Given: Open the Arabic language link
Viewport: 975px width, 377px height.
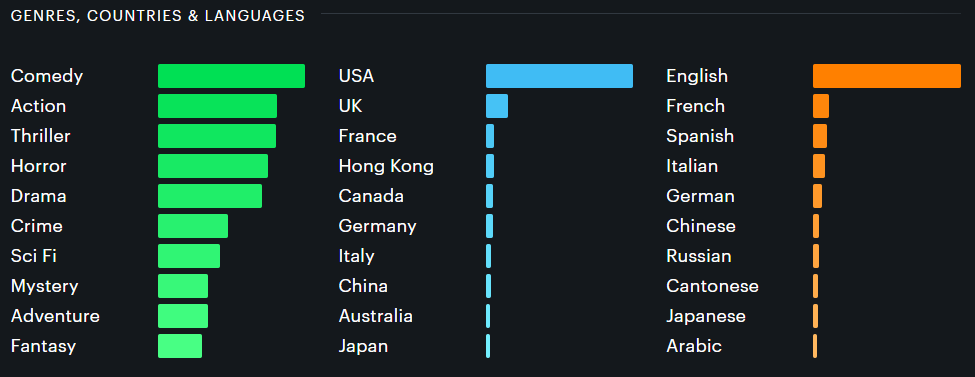Looking at the screenshot, I should (x=694, y=346).
